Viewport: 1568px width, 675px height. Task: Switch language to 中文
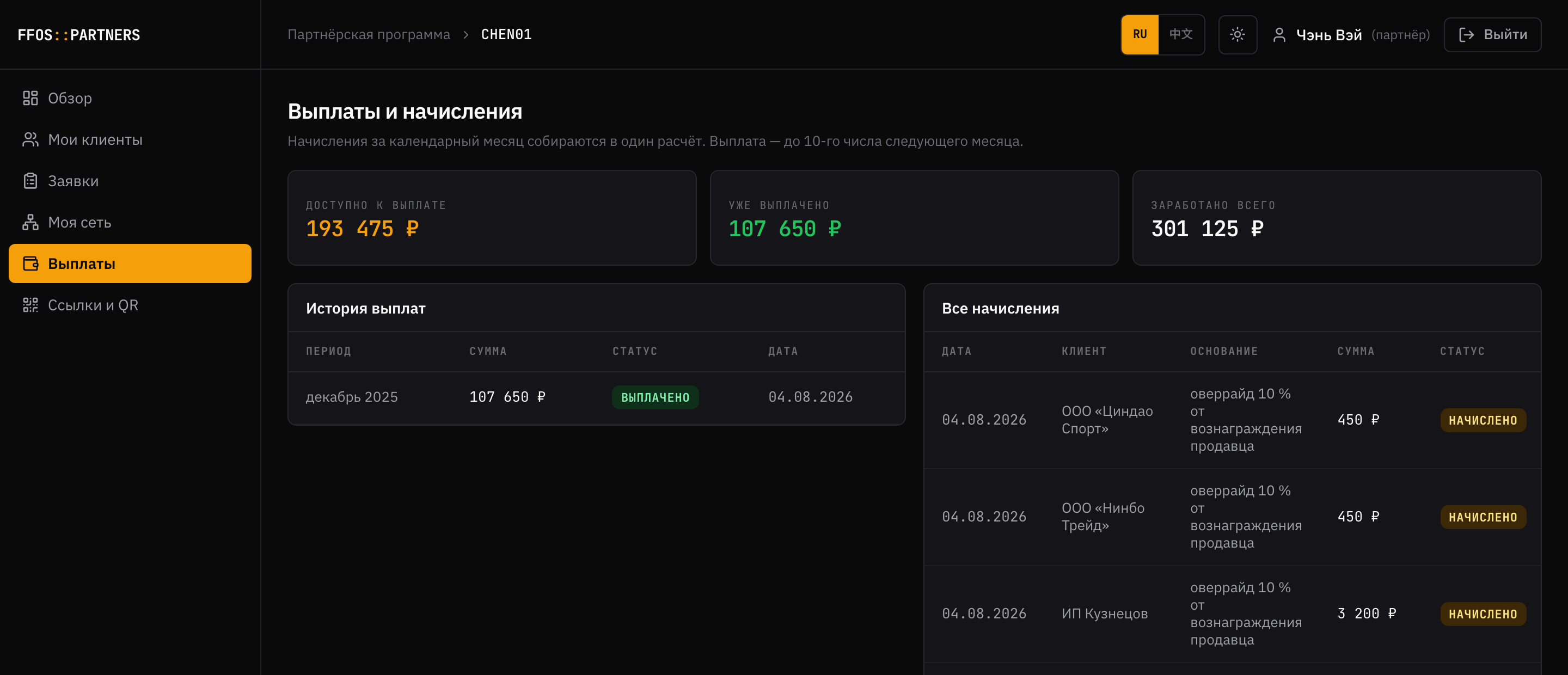tap(1181, 35)
